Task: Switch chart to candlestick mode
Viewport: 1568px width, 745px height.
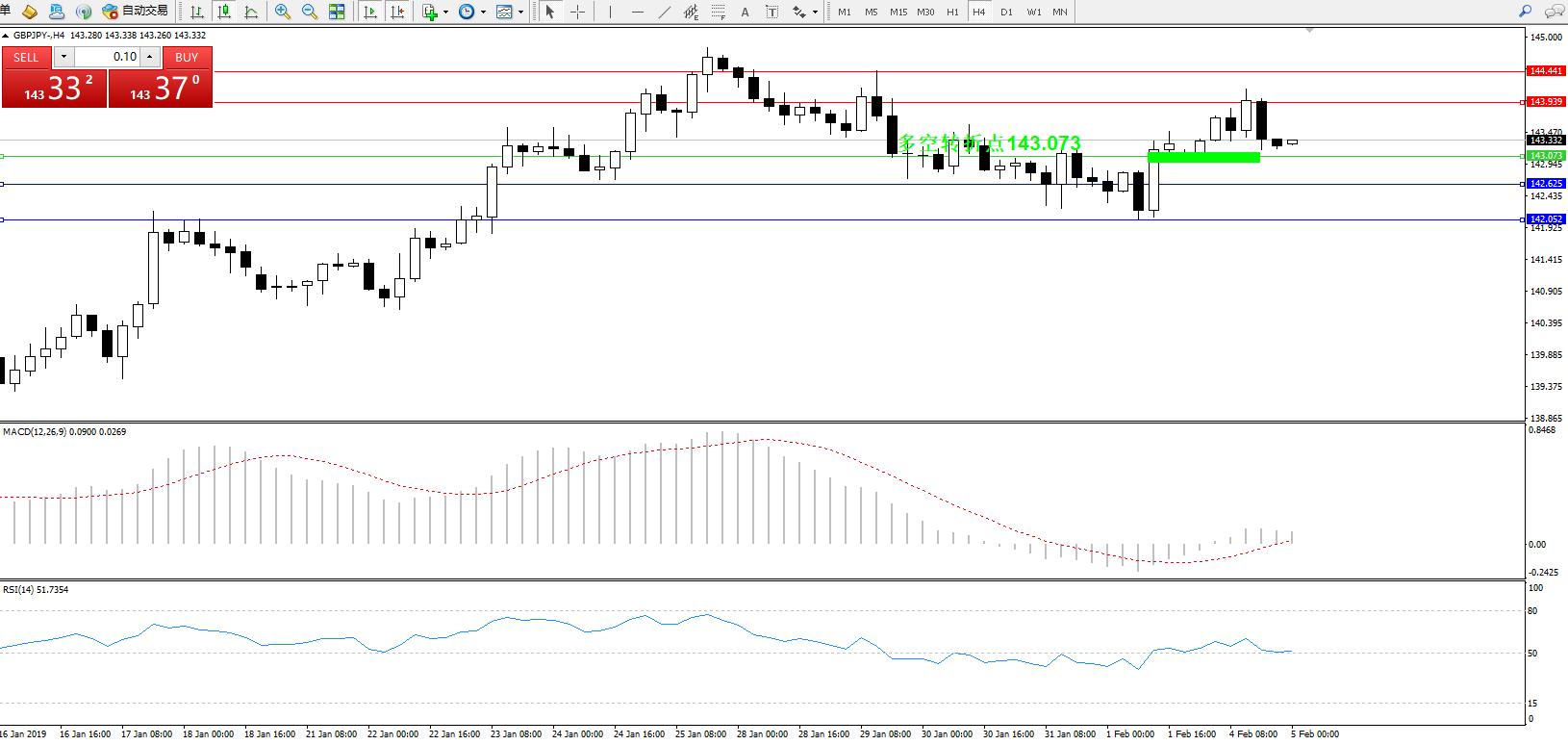Action: pos(224,12)
